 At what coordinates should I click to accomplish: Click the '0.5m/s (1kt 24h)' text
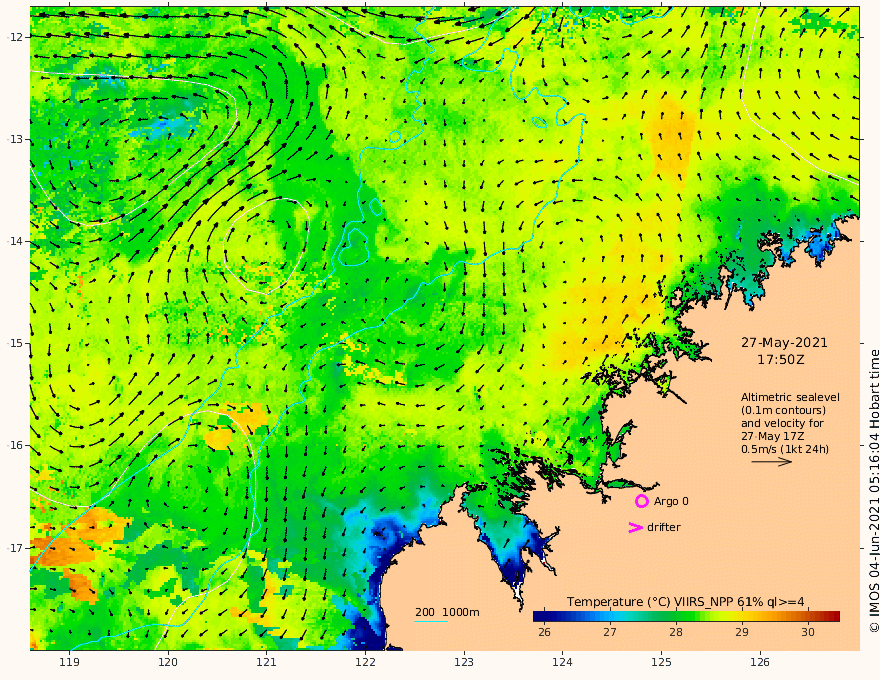785,449
